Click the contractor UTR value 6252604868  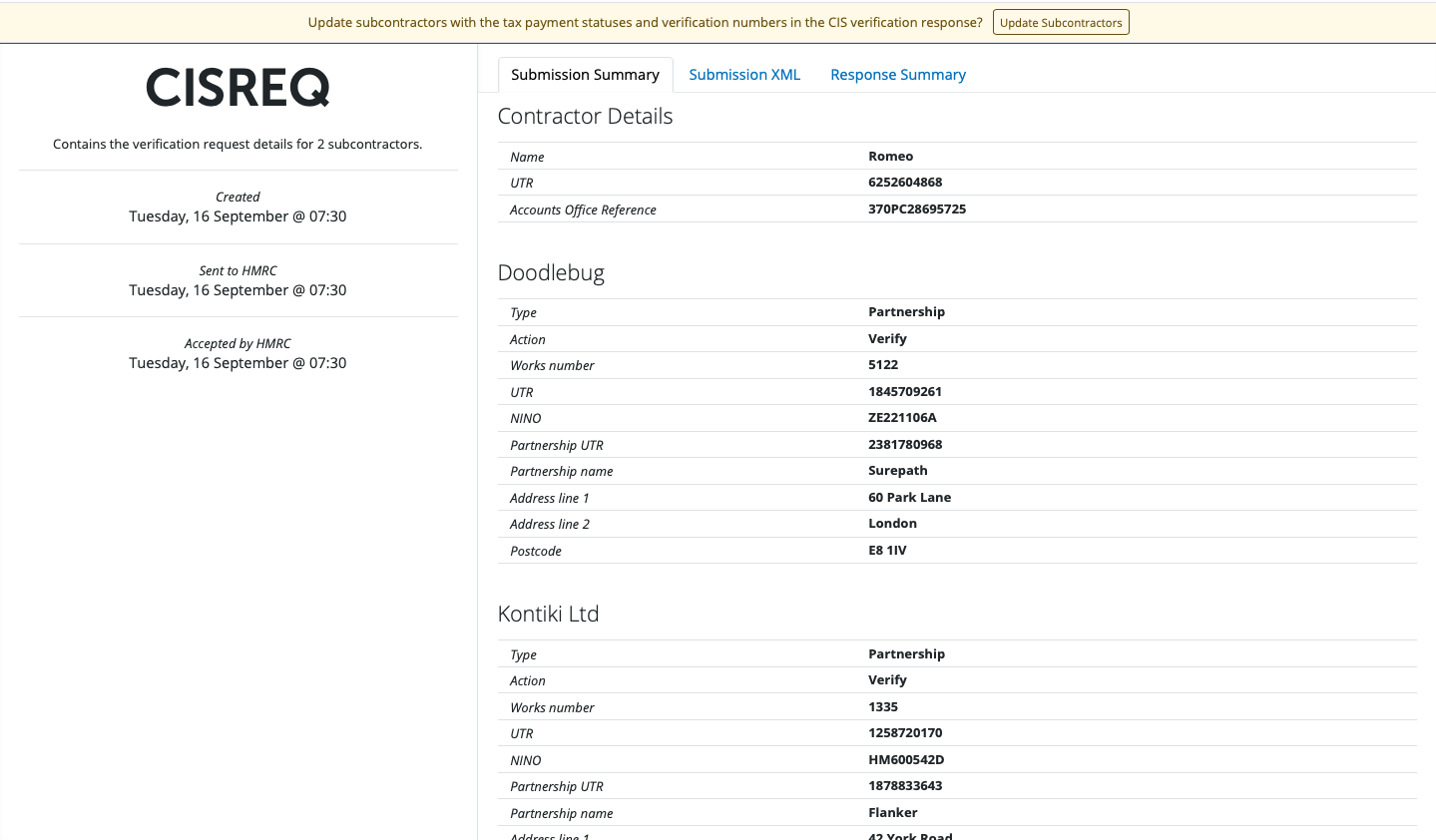[905, 183]
